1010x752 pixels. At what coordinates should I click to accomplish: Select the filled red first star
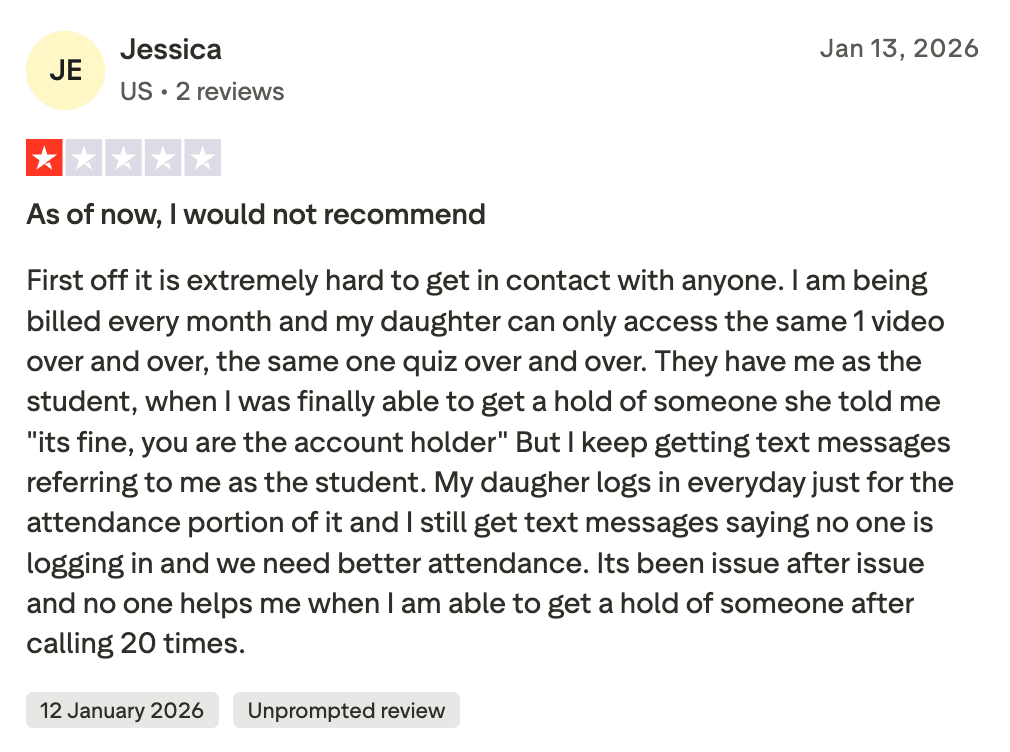tap(44, 158)
